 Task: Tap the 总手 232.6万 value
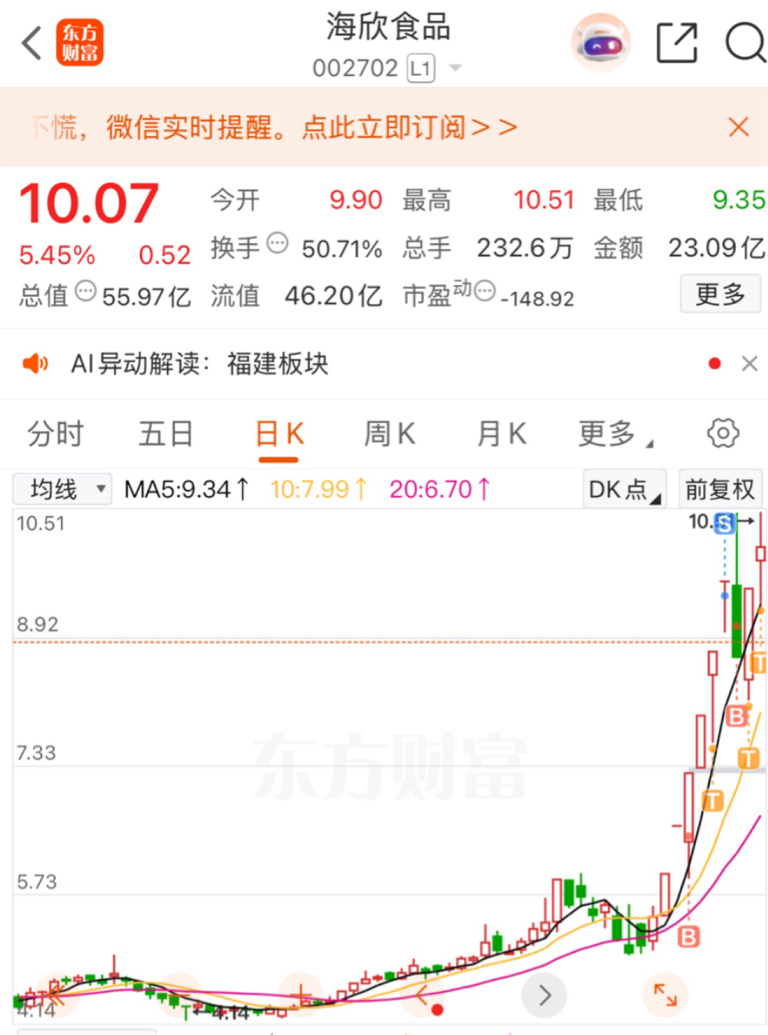[x=525, y=248]
